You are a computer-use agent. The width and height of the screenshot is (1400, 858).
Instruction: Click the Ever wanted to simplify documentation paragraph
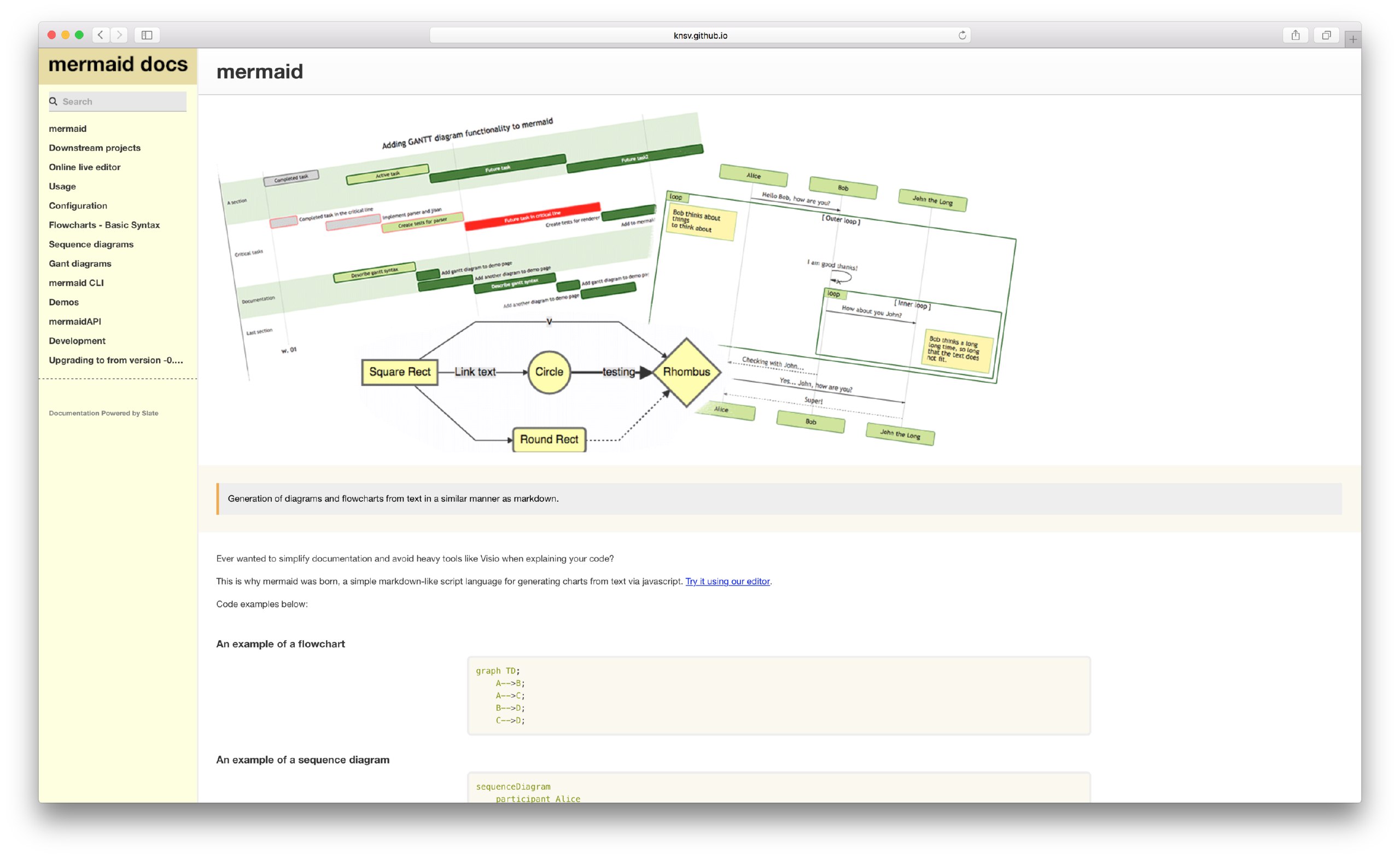[x=415, y=558]
